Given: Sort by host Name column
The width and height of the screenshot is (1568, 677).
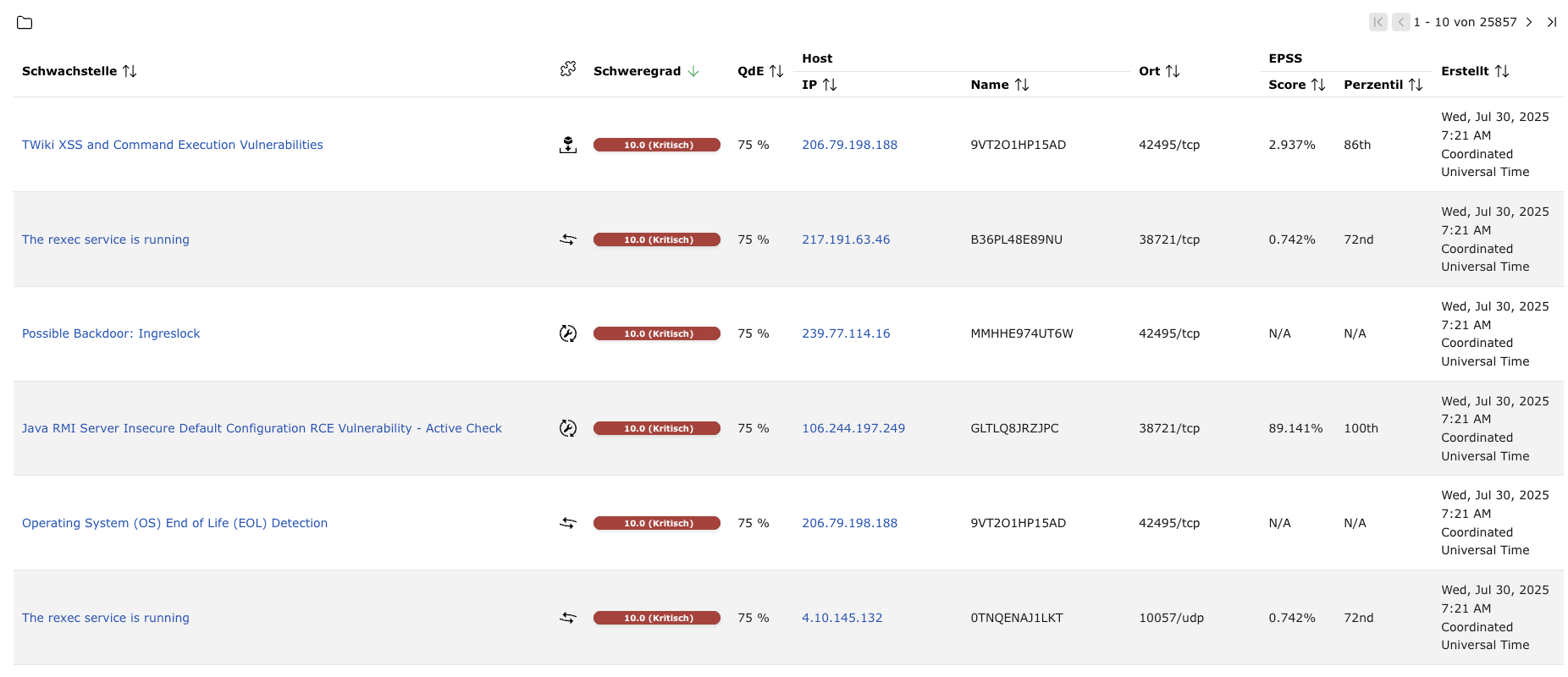Looking at the screenshot, I should point(1022,85).
